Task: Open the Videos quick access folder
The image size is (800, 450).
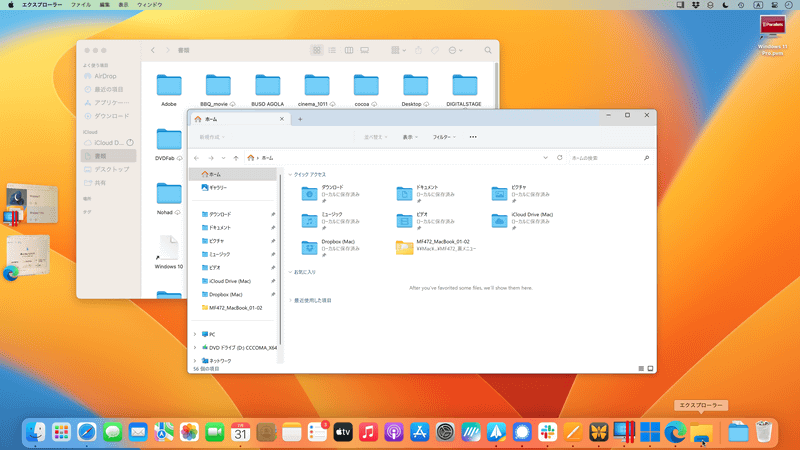Action: click(x=426, y=221)
